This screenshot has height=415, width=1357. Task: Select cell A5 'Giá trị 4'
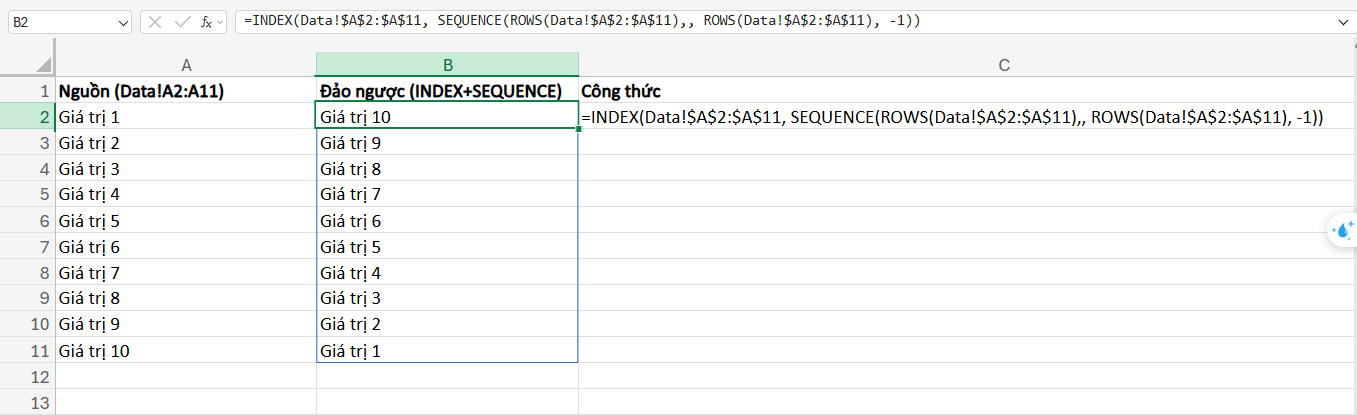(186, 195)
